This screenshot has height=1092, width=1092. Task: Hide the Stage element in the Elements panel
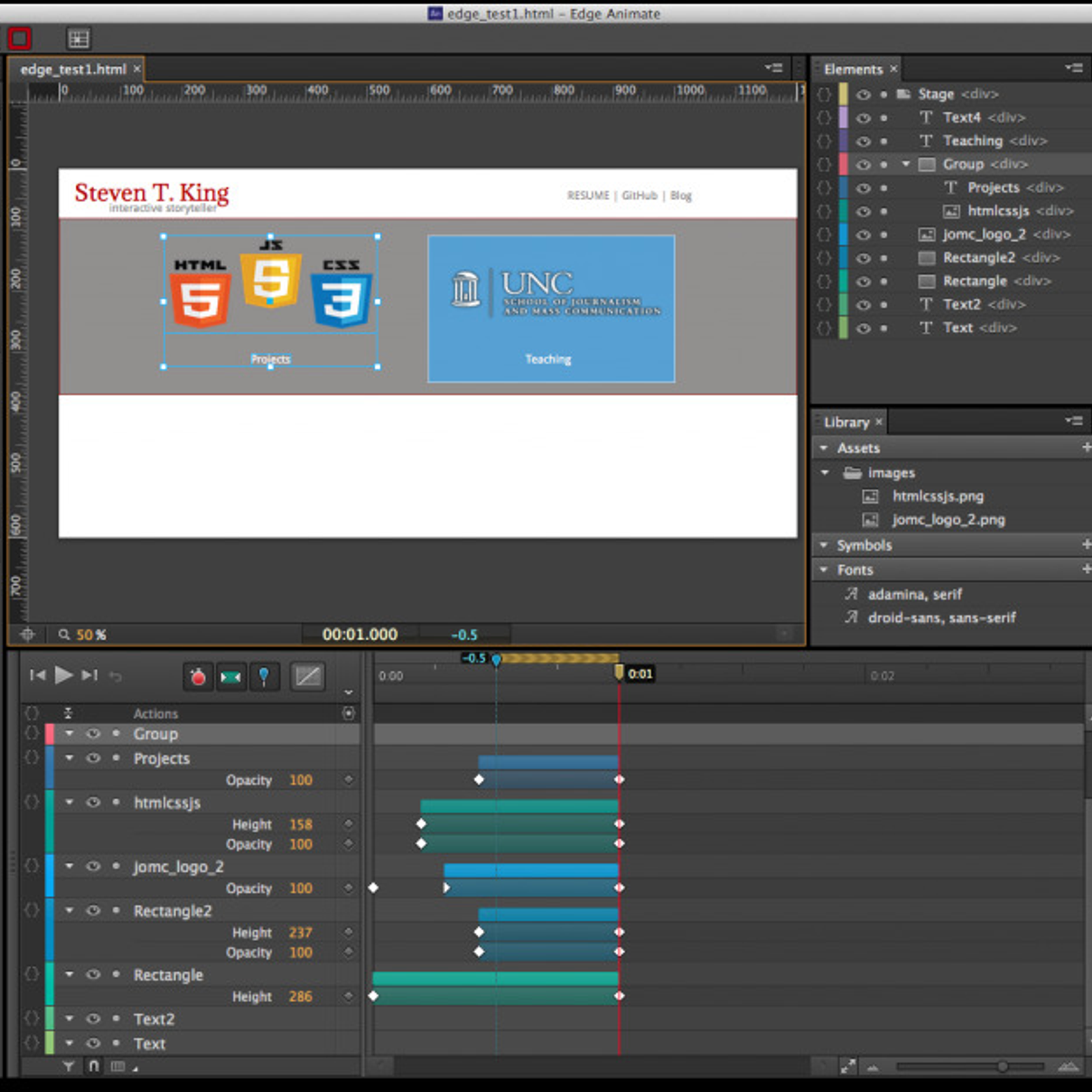[863, 94]
